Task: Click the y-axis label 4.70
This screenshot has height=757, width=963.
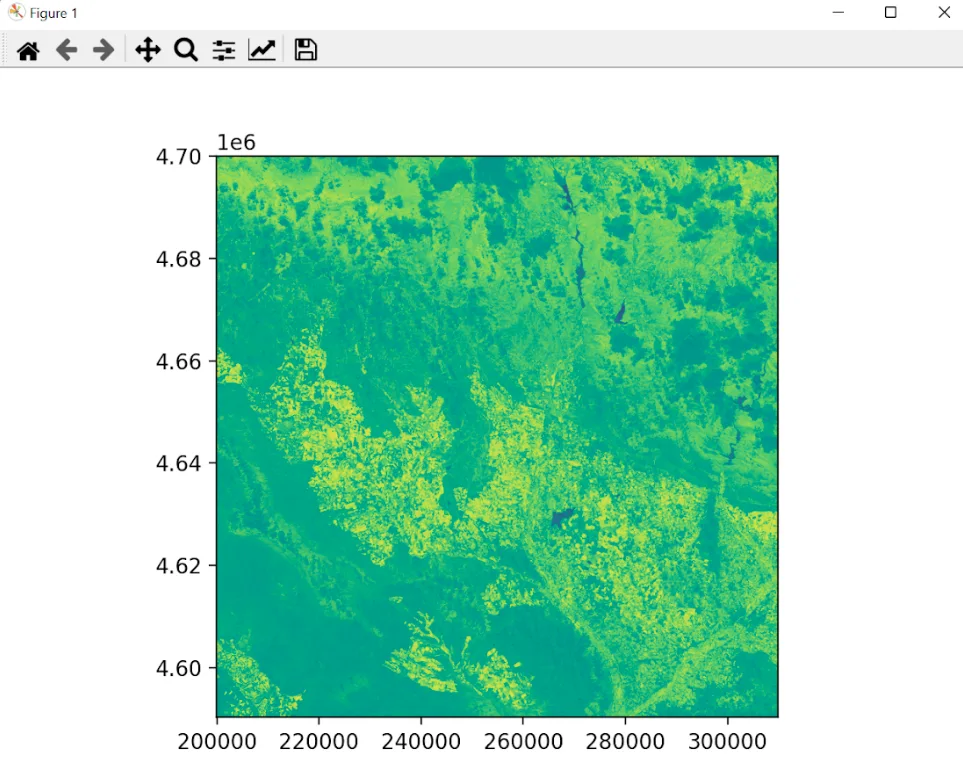Action: [x=178, y=157]
